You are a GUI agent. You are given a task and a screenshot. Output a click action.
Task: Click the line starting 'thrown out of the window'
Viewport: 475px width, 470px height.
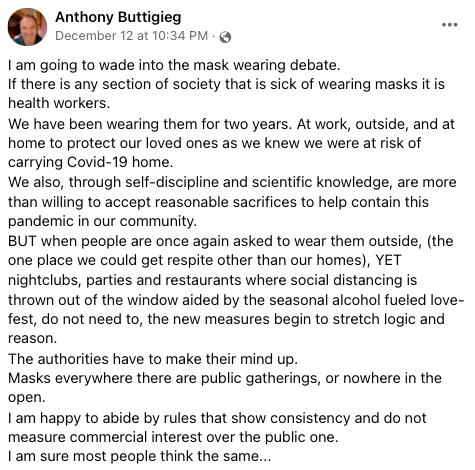(236, 300)
